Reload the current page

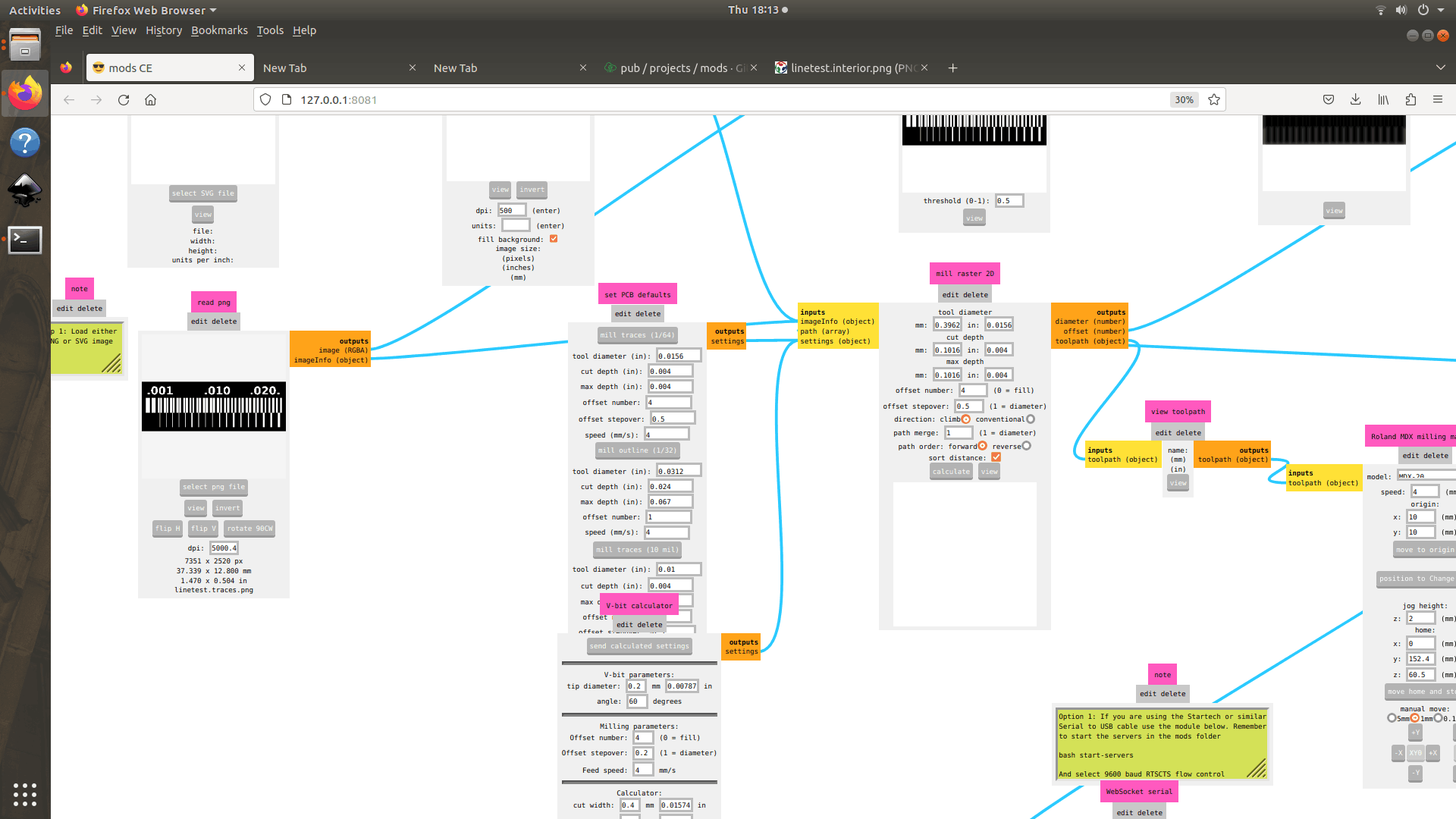[124, 100]
